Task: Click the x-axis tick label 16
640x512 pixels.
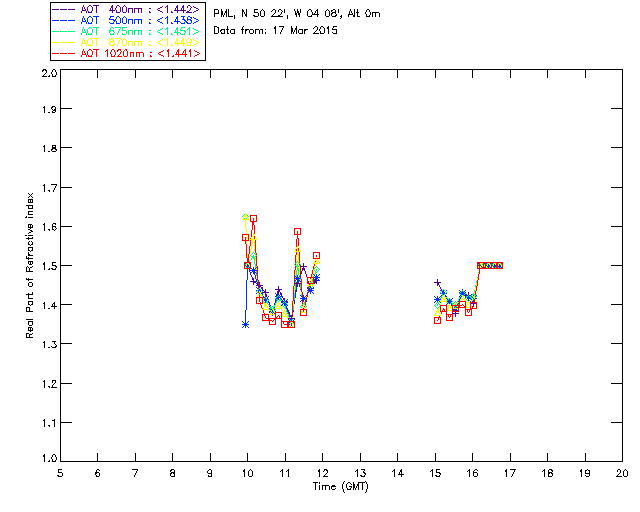Action: [x=472, y=473]
